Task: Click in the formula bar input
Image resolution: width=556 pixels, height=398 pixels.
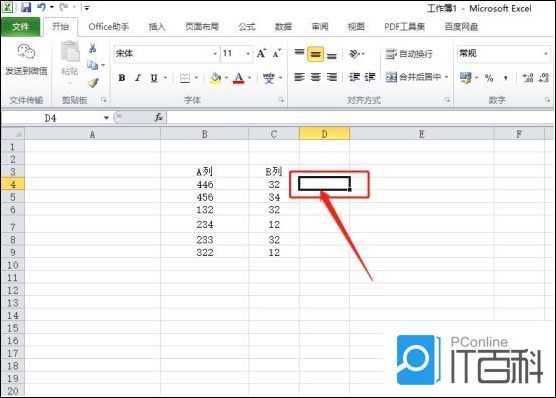Action: tap(360, 117)
